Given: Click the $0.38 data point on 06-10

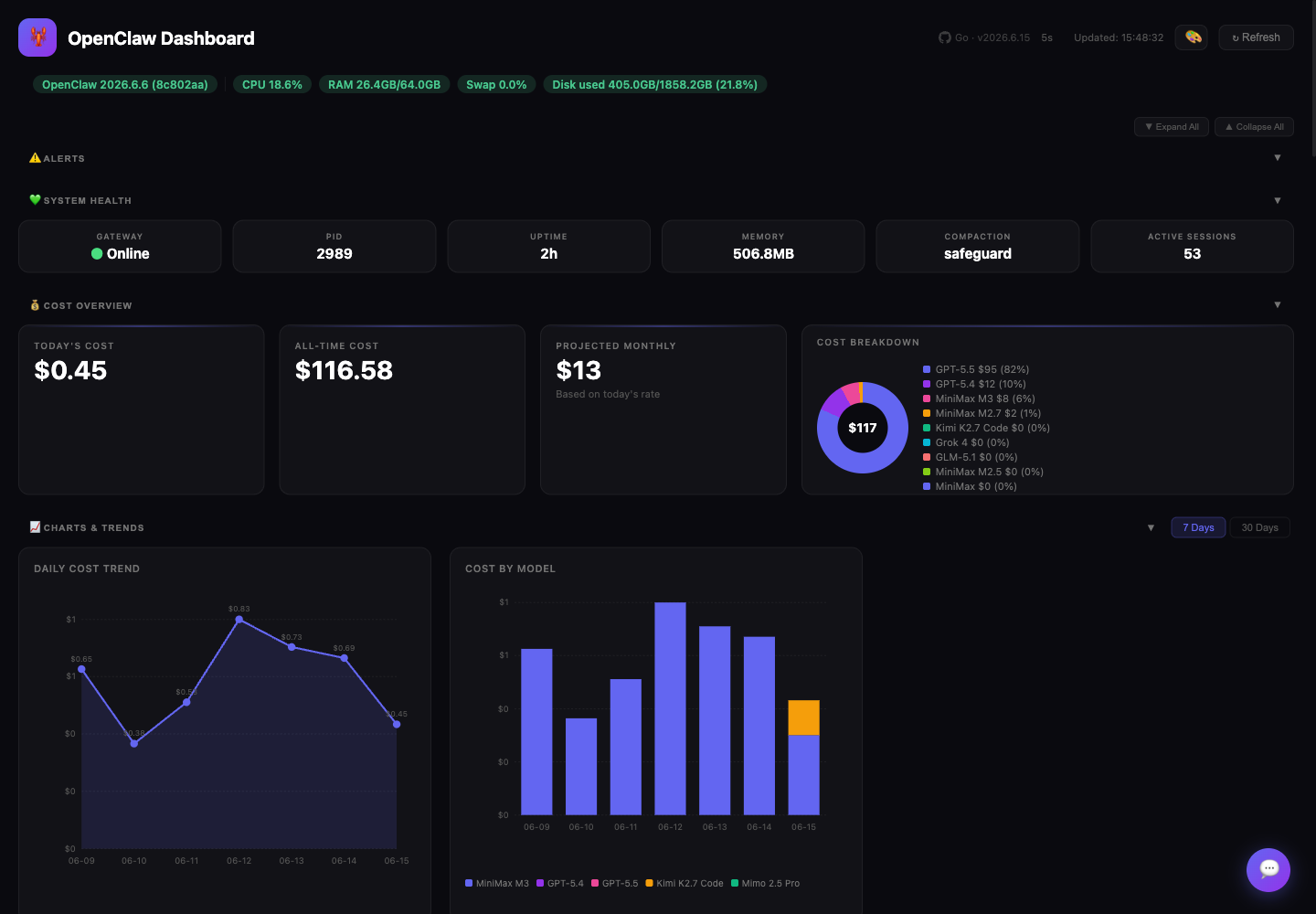Looking at the screenshot, I should point(134,743).
